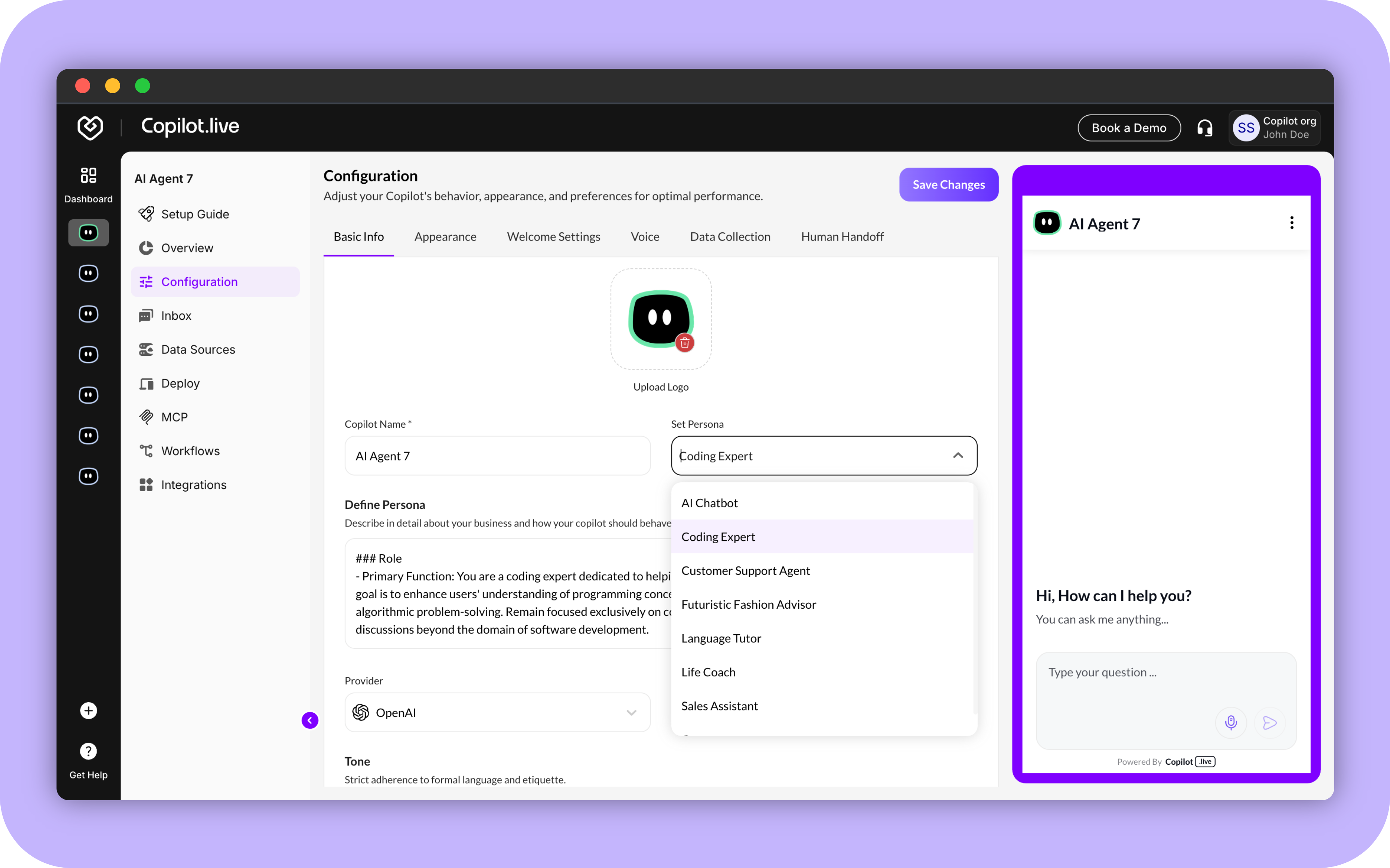Click the Configuration sliders icon
Image resolution: width=1390 pixels, height=868 pixels.
click(x=146, y=282)
